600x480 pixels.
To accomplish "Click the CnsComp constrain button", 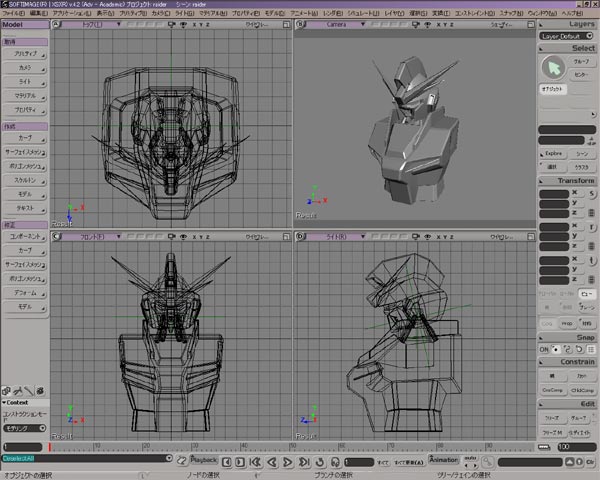I will point(553,390).
